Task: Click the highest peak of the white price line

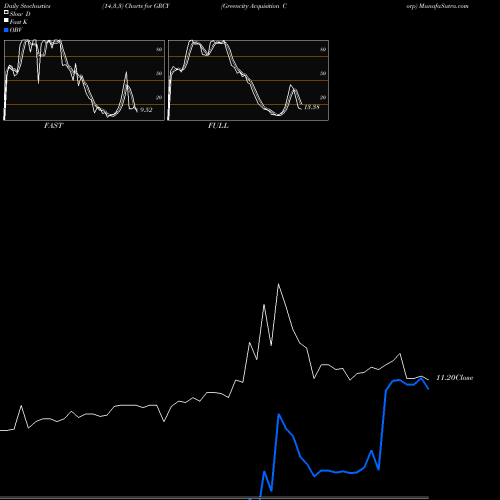Action: (x=278, y=284)
